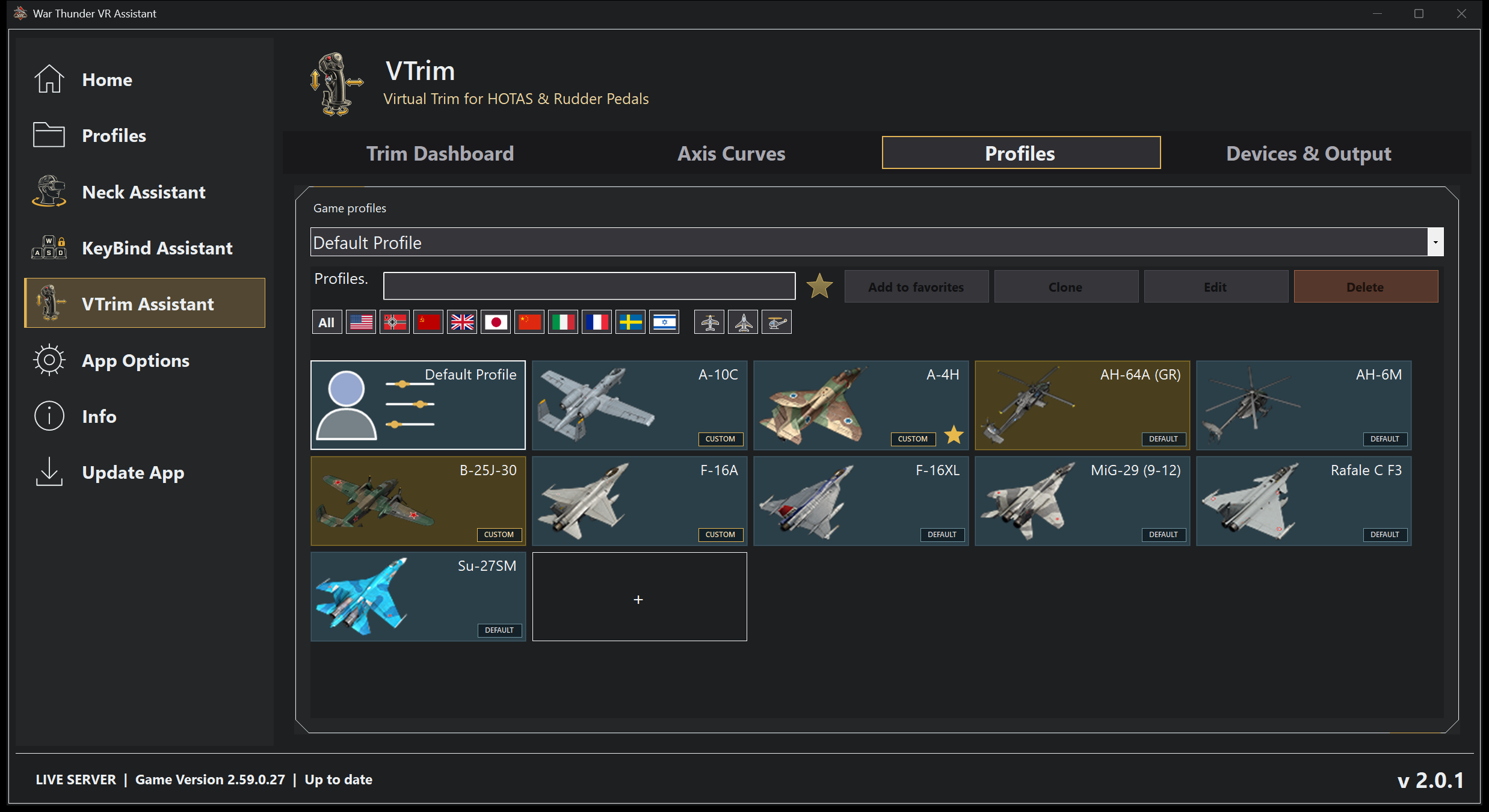Select the F-16A profile card
This screenshot has height=812, width=1489.
[640, 500]
